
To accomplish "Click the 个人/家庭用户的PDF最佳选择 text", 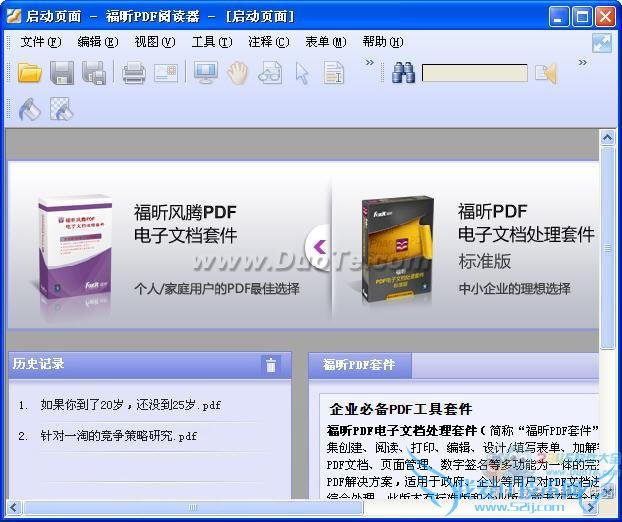I will coord(217,288).
